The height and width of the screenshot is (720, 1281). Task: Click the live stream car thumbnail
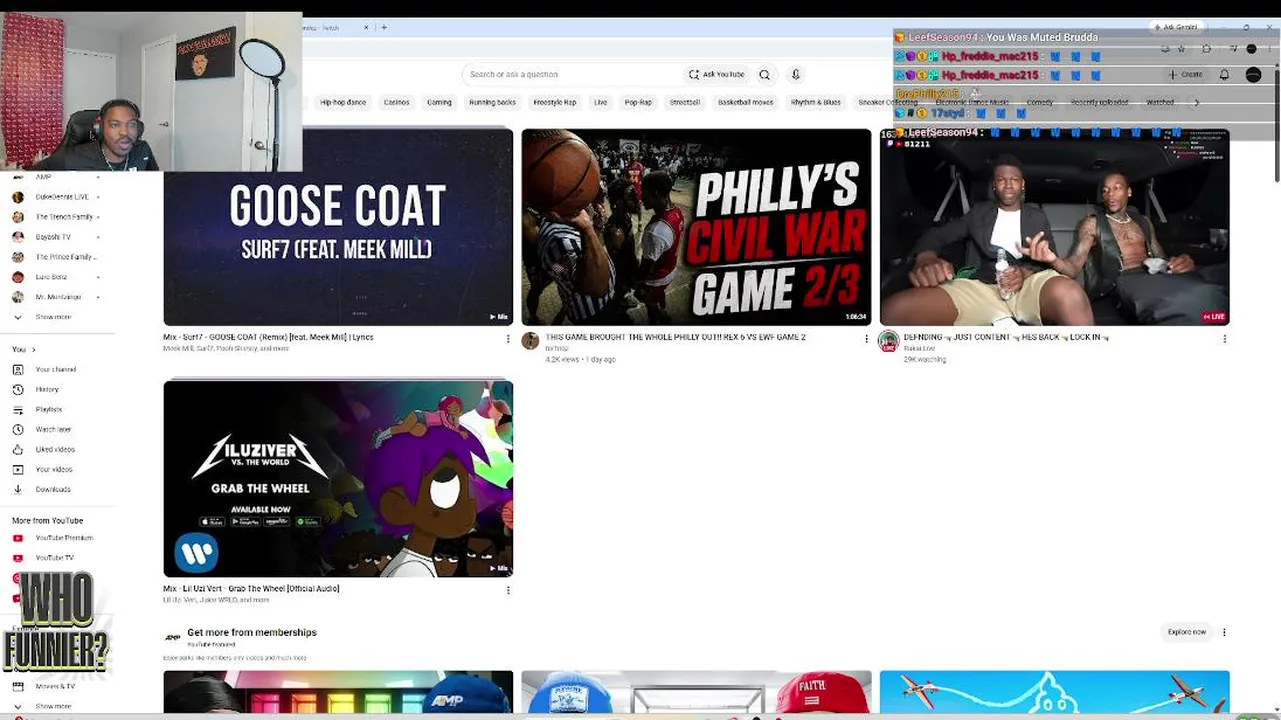coord(1054,227)
